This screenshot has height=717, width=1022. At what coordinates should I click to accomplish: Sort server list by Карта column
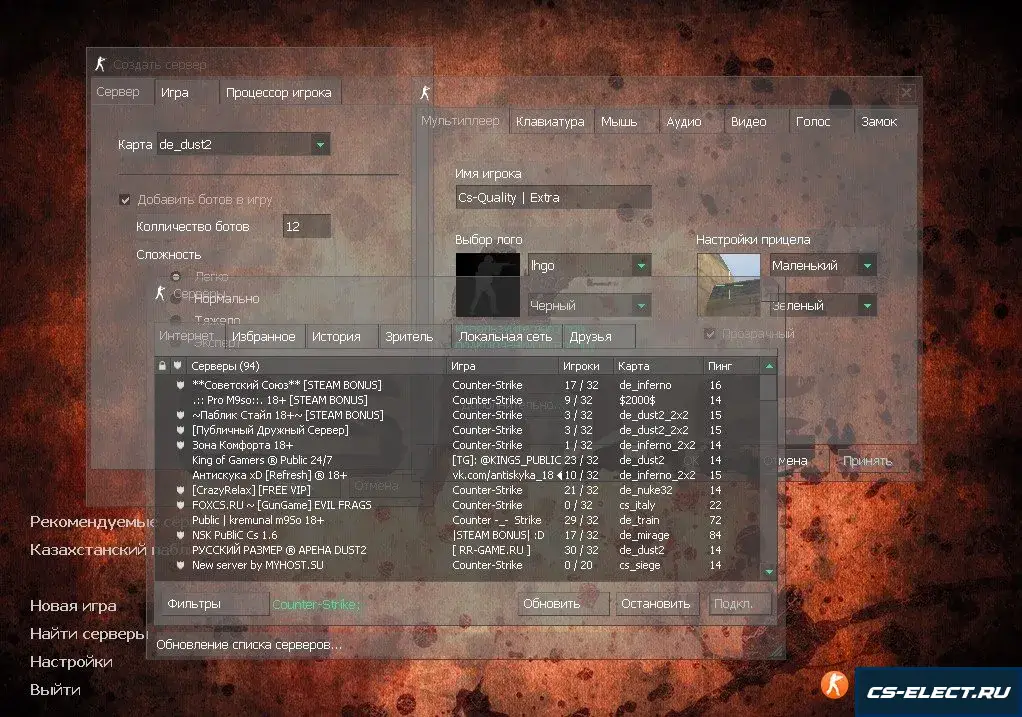[x=659, y=366]
